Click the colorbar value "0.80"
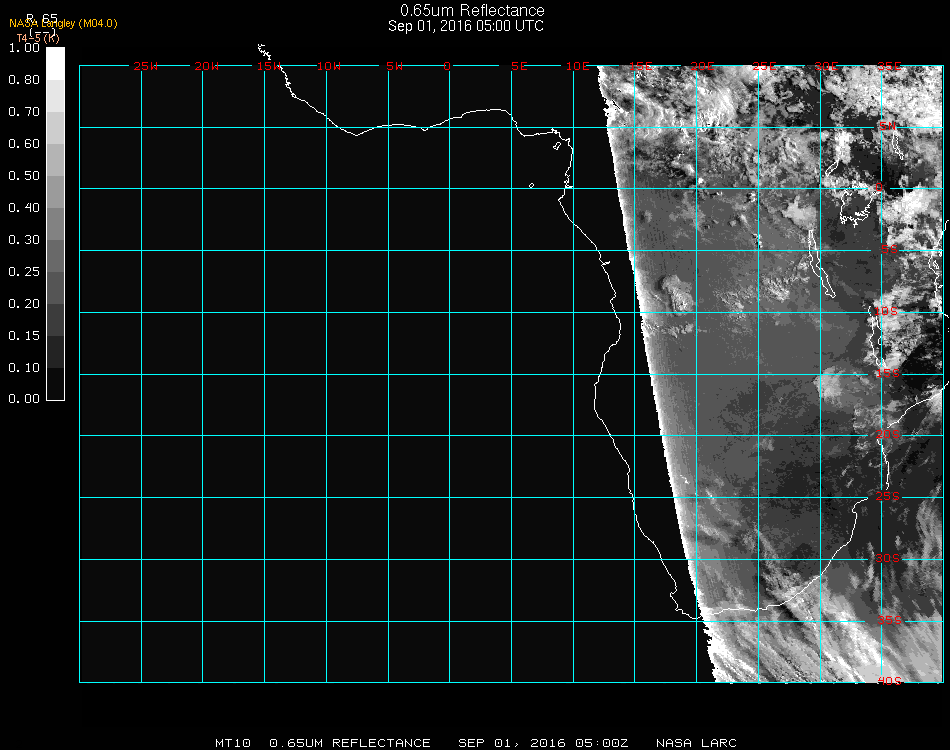This screenshot has width=950, height=750. (24, 80)
